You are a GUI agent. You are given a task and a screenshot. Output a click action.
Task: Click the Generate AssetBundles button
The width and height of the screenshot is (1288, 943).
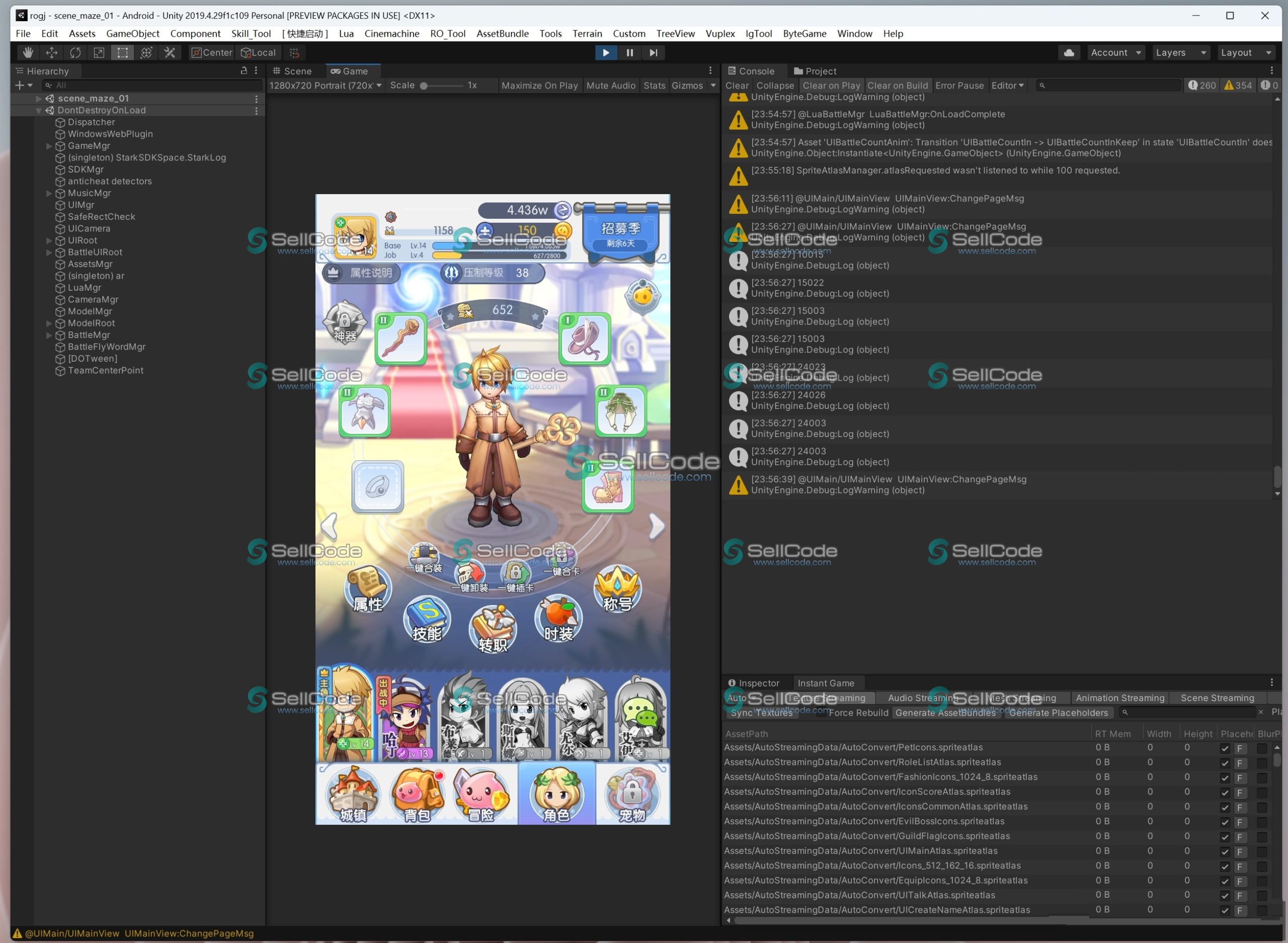(945, 712)
